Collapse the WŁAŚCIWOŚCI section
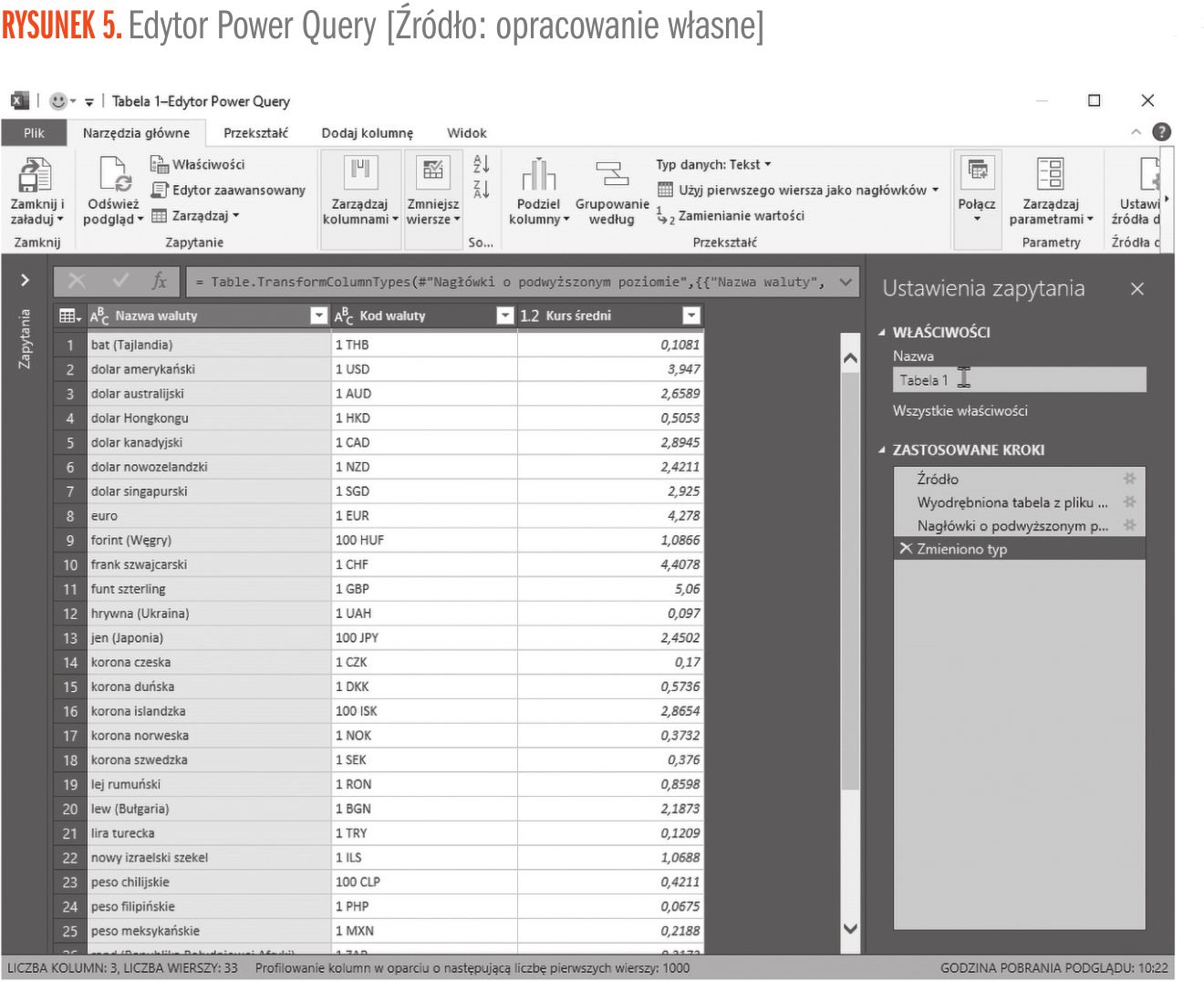 point(882,333)
